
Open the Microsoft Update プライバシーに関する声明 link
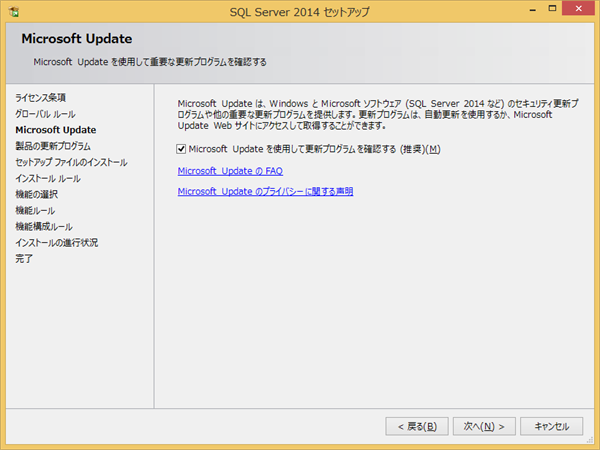point(264,191)
